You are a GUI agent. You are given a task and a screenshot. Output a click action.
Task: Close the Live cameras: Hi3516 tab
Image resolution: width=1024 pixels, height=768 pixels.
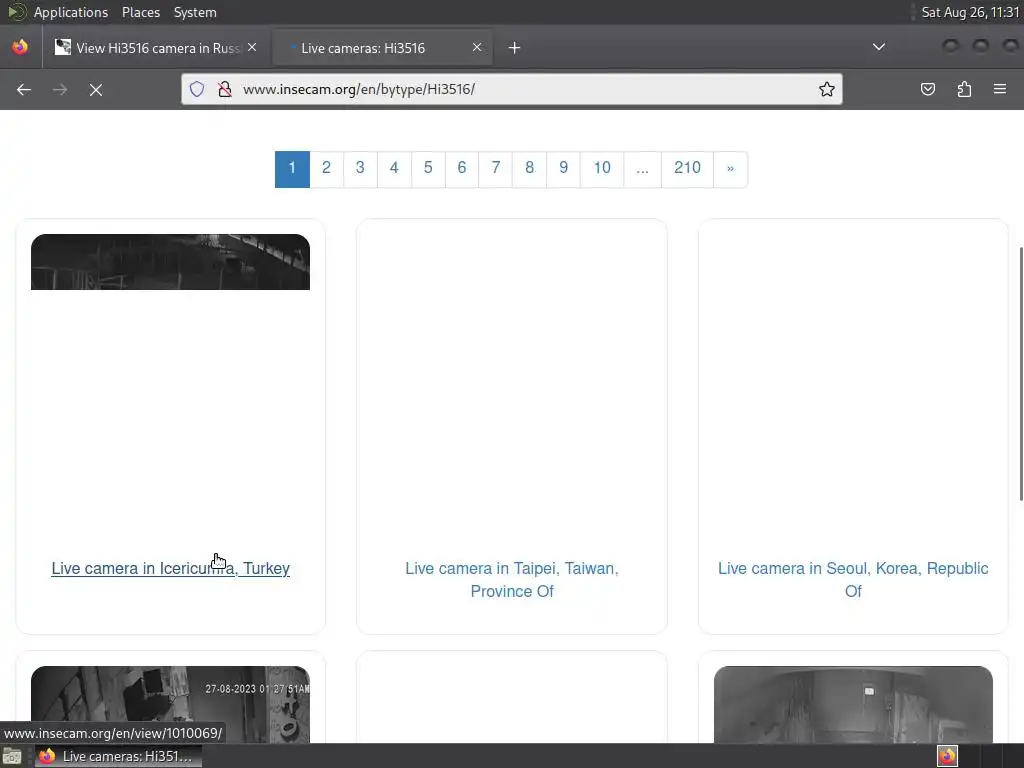click(x=477, y=47)
